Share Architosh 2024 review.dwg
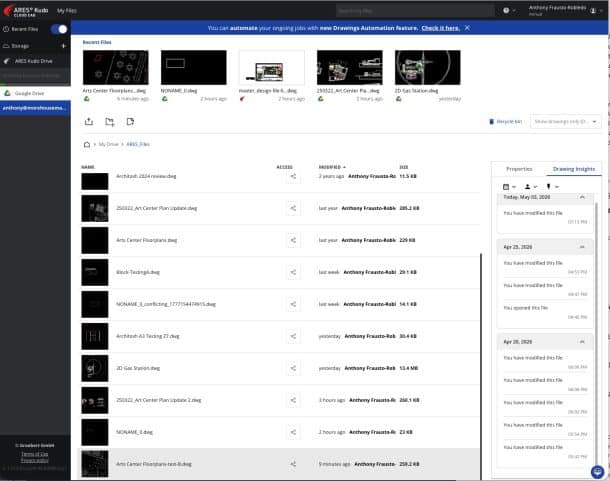This screenshot has width=610, height=481. tap(293, 176)
